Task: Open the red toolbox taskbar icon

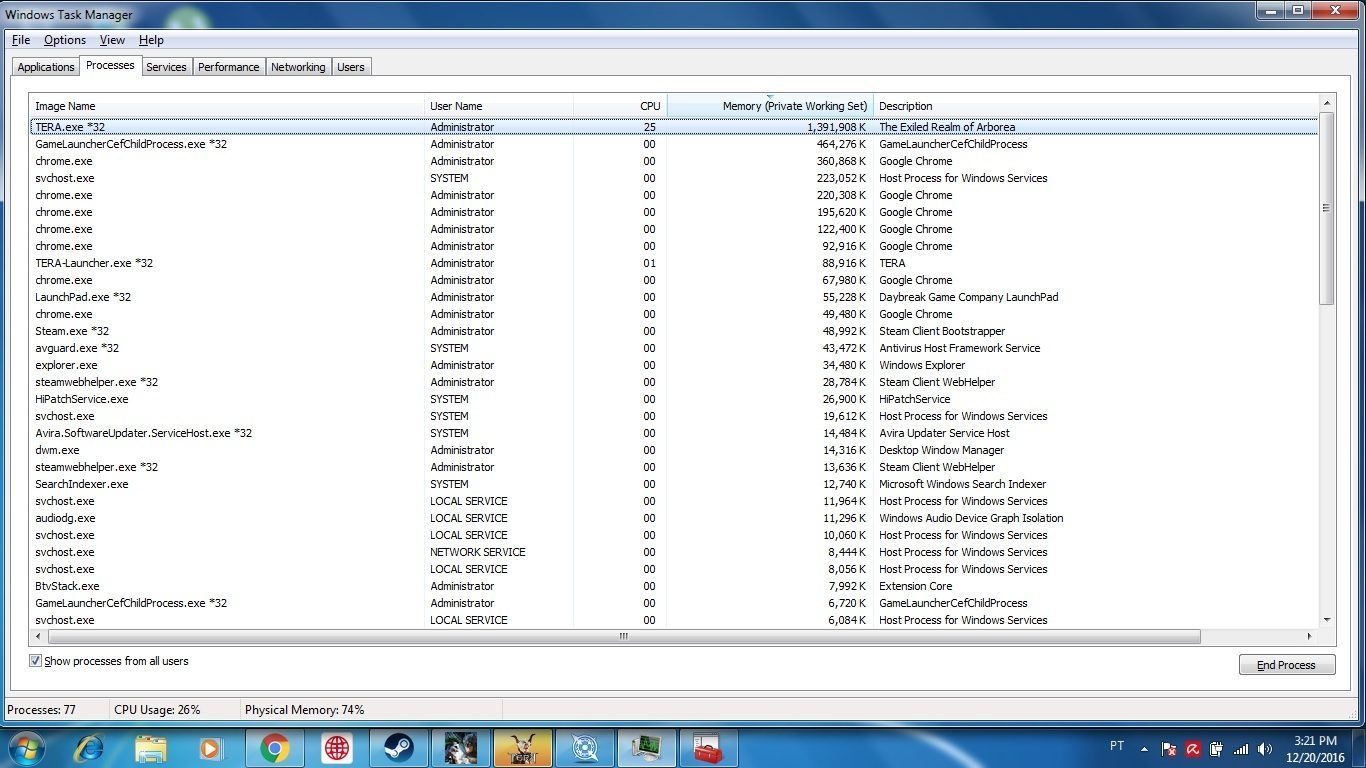Action: (x=708, y=748)
